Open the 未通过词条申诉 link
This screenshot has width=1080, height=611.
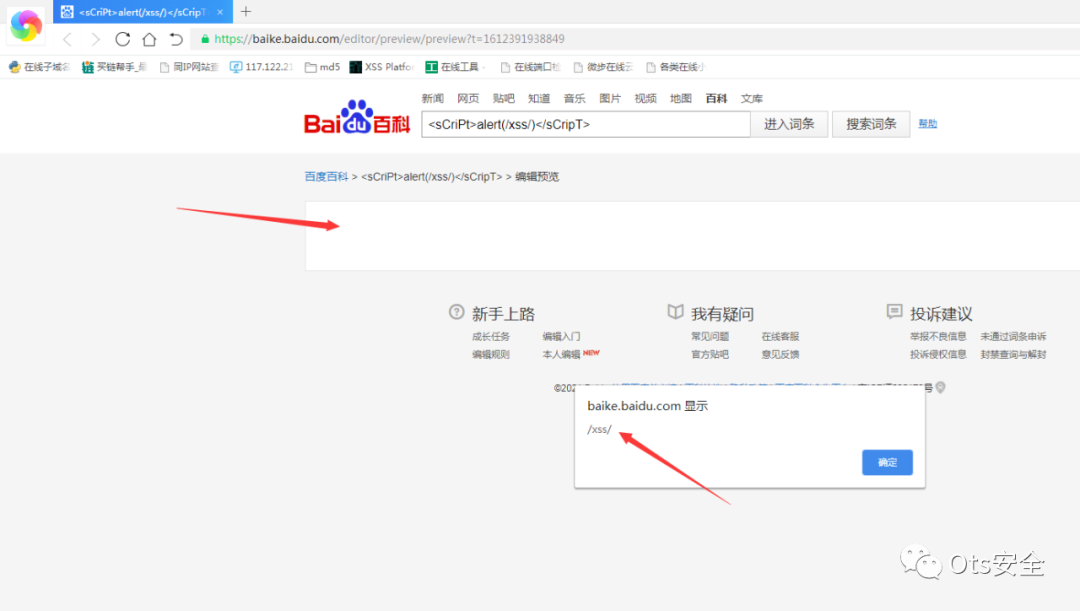(1013, 336)
